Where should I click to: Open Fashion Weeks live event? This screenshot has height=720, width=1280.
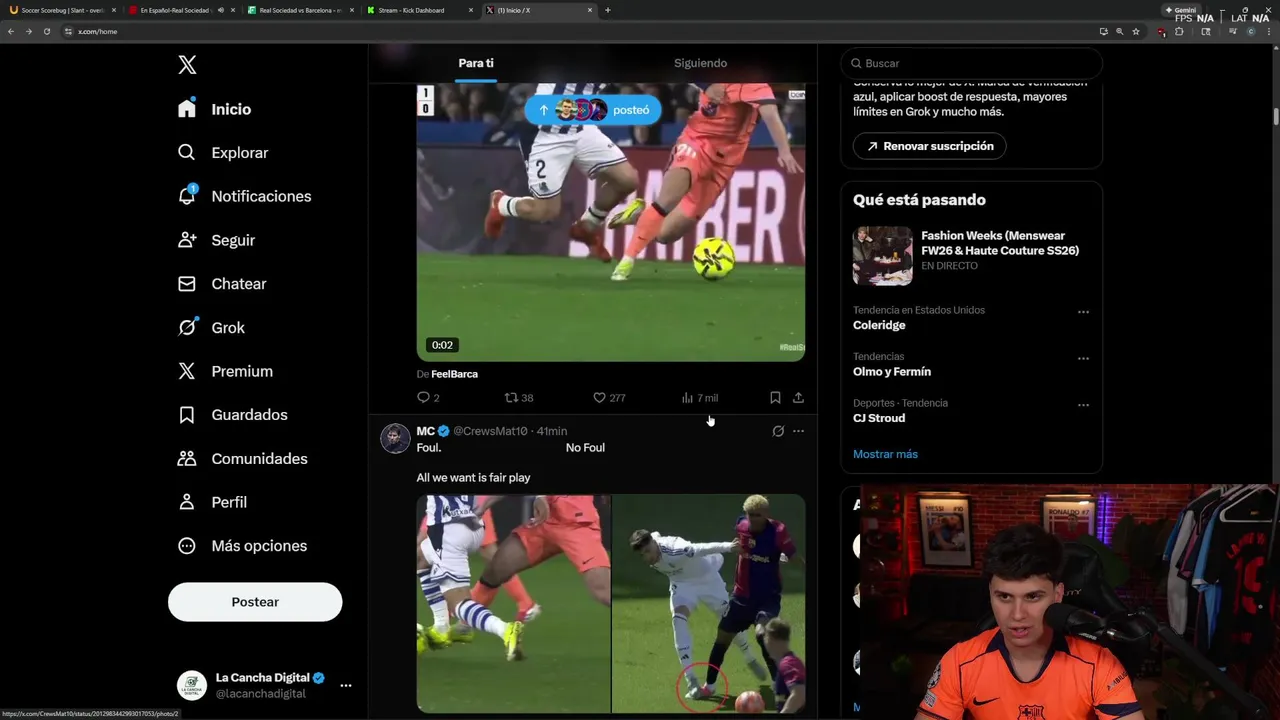click(x=971, y=255)
